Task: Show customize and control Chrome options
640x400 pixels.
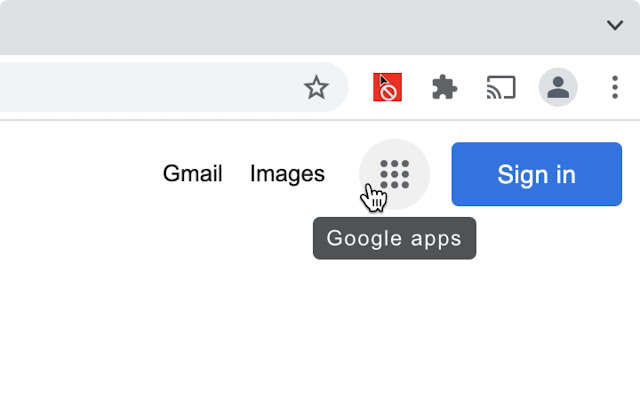Action: pyautogui.click(x=615, y=88)
